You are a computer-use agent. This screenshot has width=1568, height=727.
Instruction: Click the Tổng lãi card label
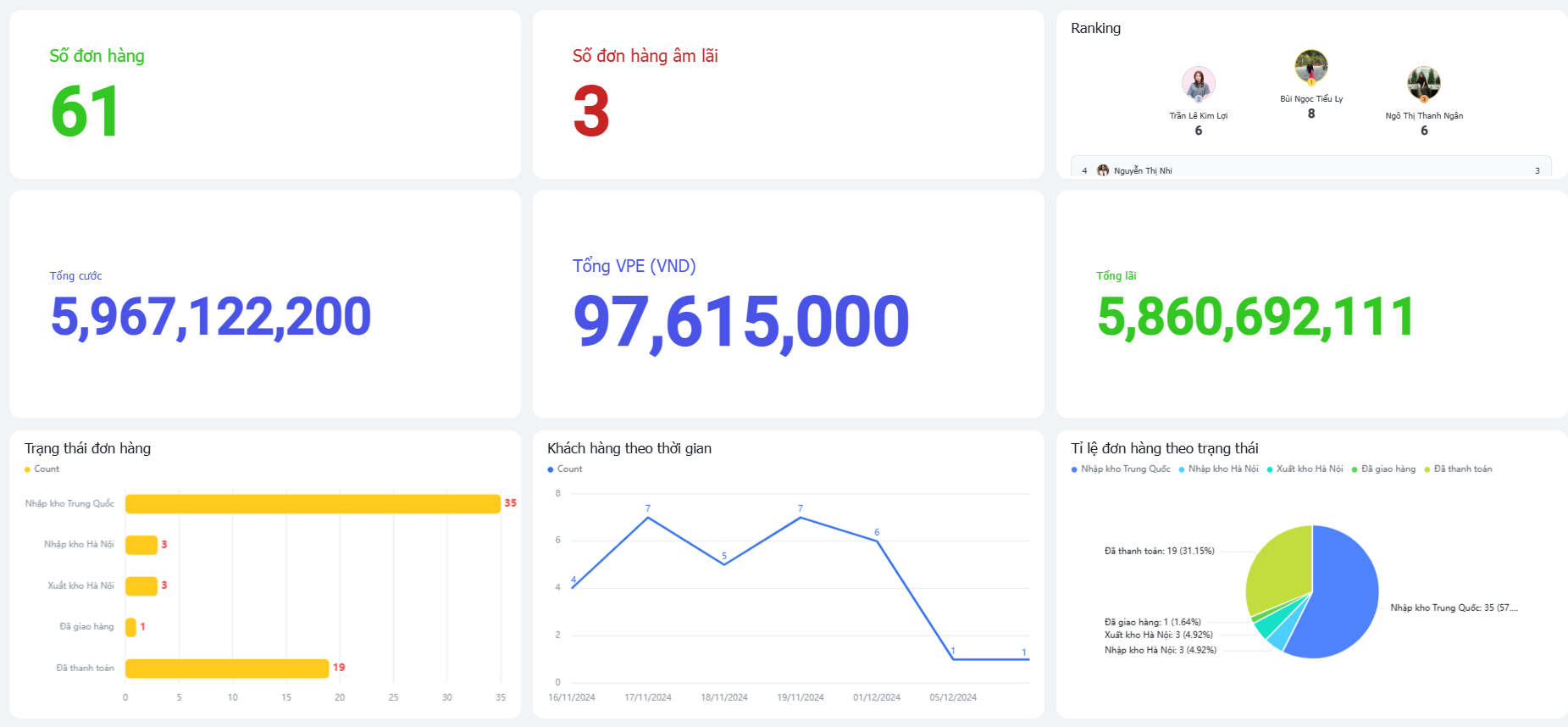[1116, 275]
